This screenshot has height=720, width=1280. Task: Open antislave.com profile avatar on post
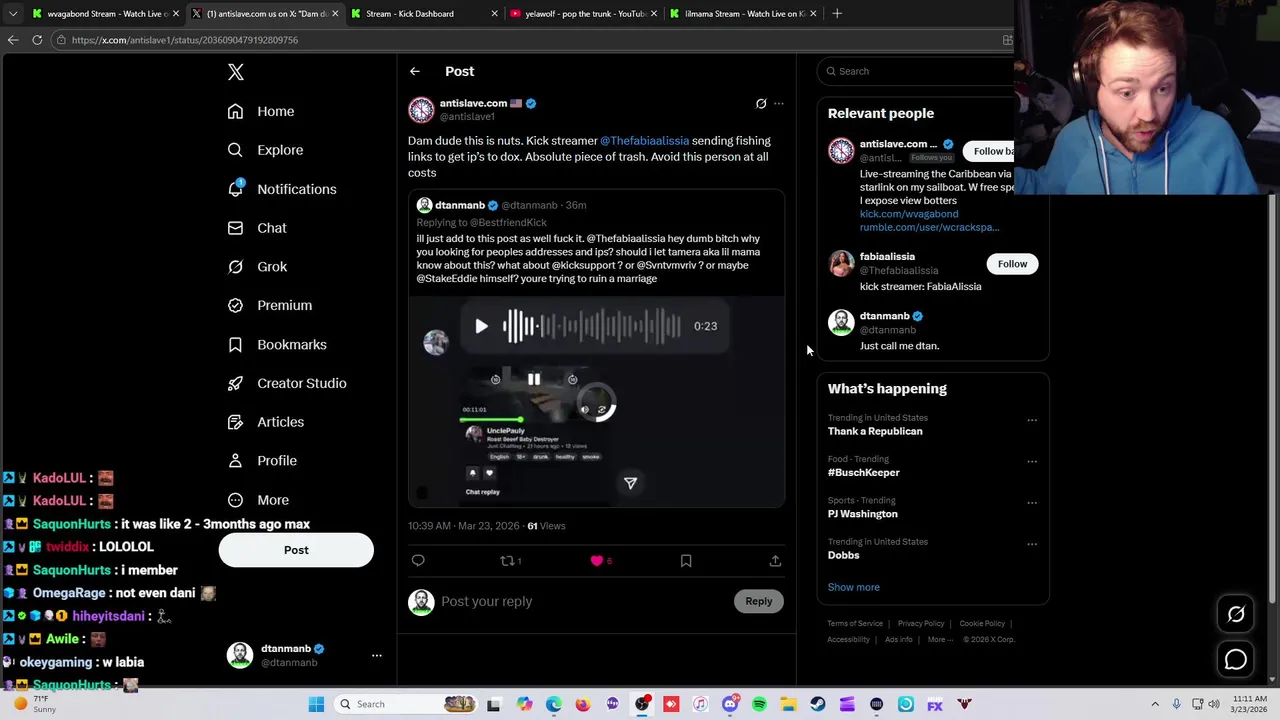[421, 109]
